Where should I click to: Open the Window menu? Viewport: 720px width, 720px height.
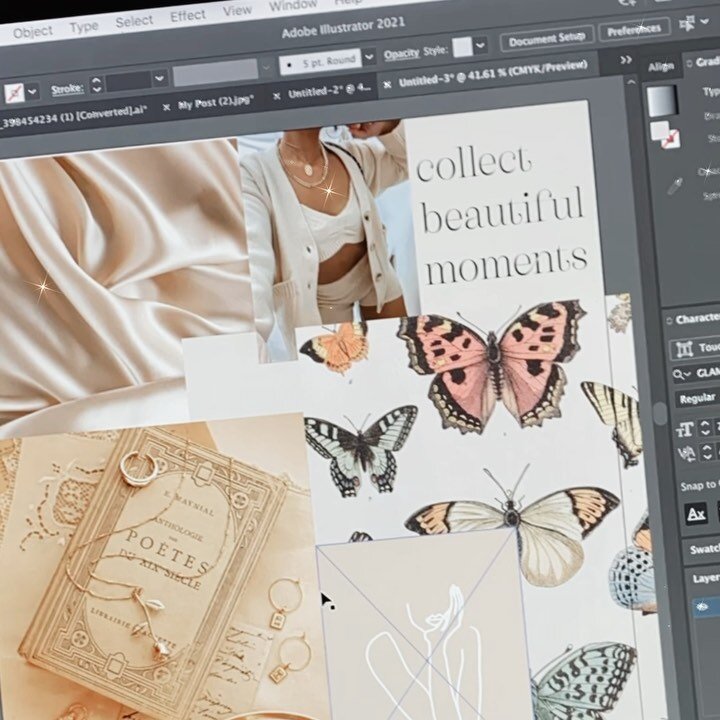point(292,6)
